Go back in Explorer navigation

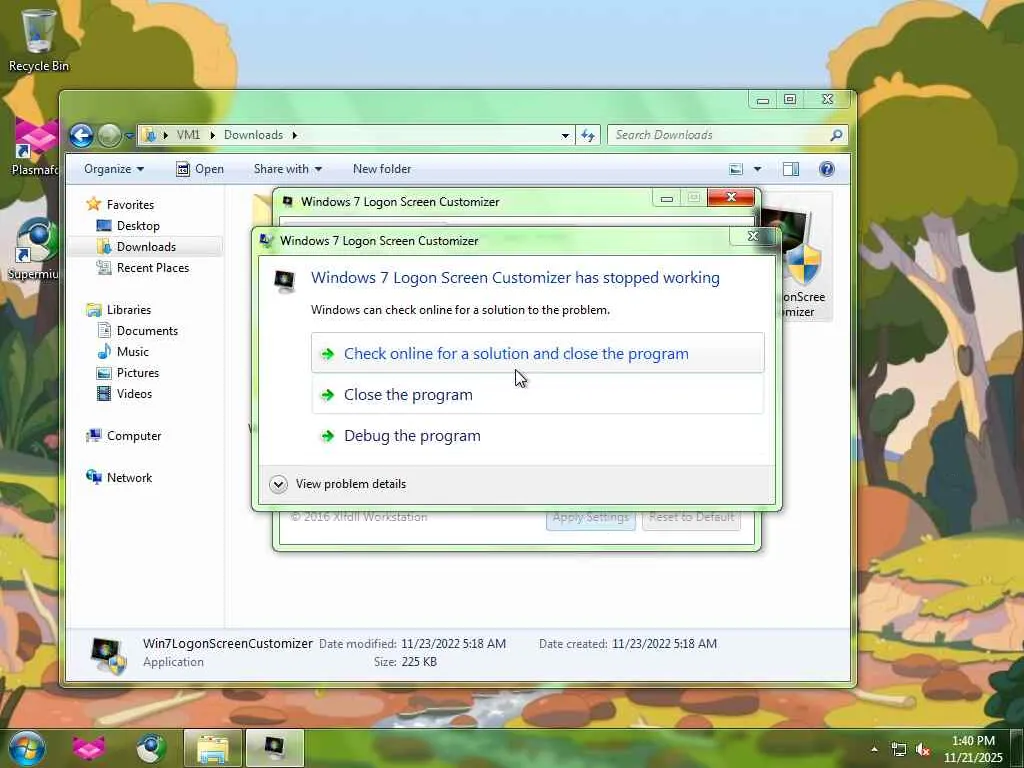[82, 135]
